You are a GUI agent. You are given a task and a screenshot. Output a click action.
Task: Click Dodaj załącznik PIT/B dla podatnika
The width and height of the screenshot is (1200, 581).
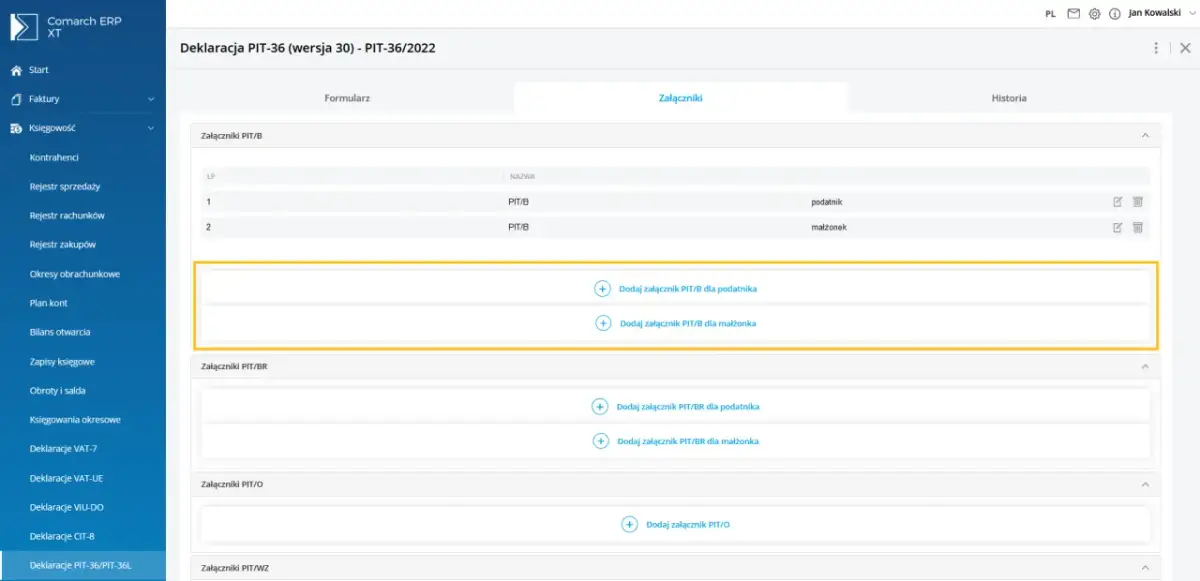tap(688, 288)
